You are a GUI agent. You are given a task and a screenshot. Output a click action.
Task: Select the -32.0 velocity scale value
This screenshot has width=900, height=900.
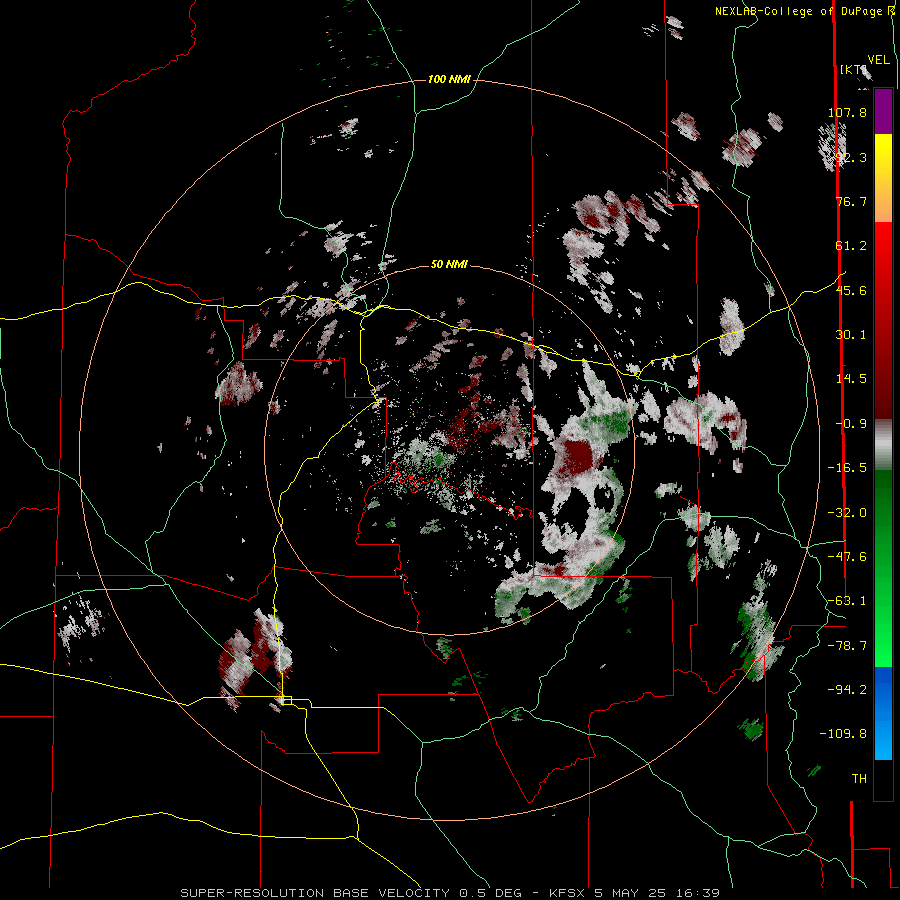(x=847, y=513)
